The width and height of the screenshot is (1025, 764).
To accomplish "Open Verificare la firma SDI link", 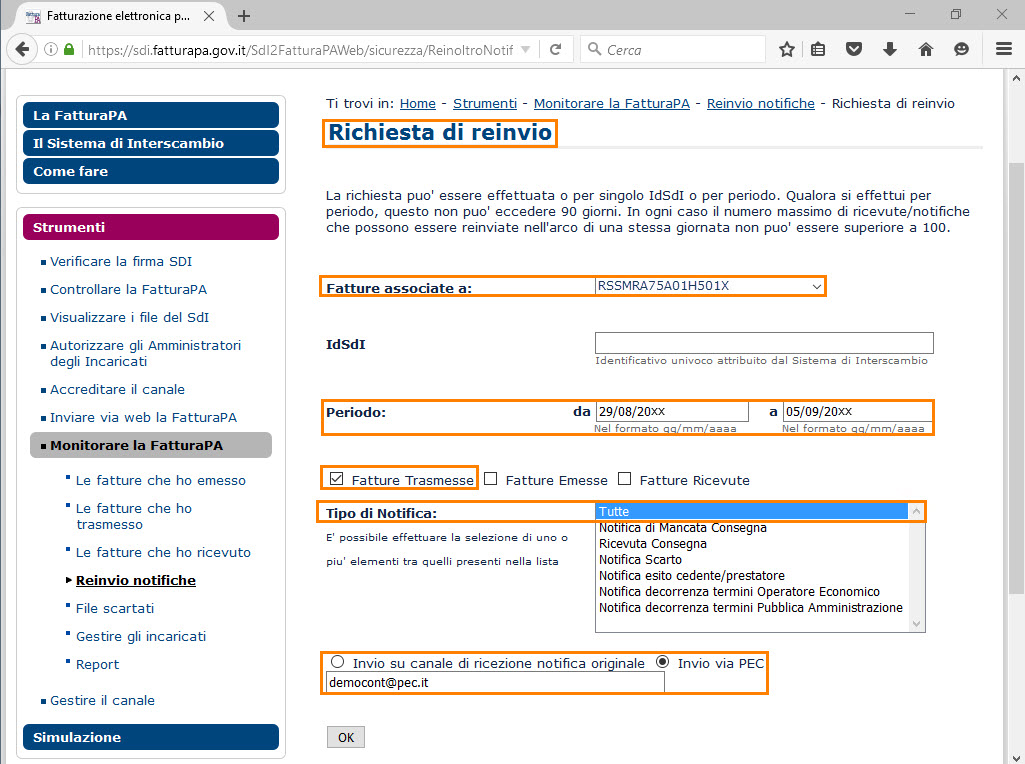I will click(121, 261).
